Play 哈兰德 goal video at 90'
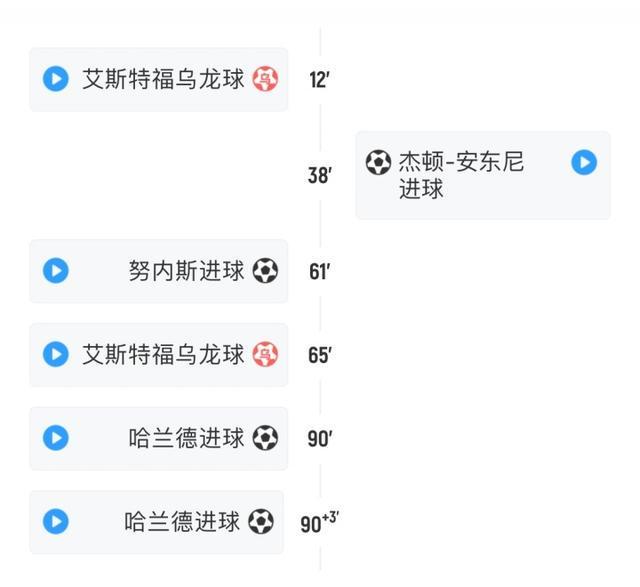 pyautogui.click(x=56, y=438)
